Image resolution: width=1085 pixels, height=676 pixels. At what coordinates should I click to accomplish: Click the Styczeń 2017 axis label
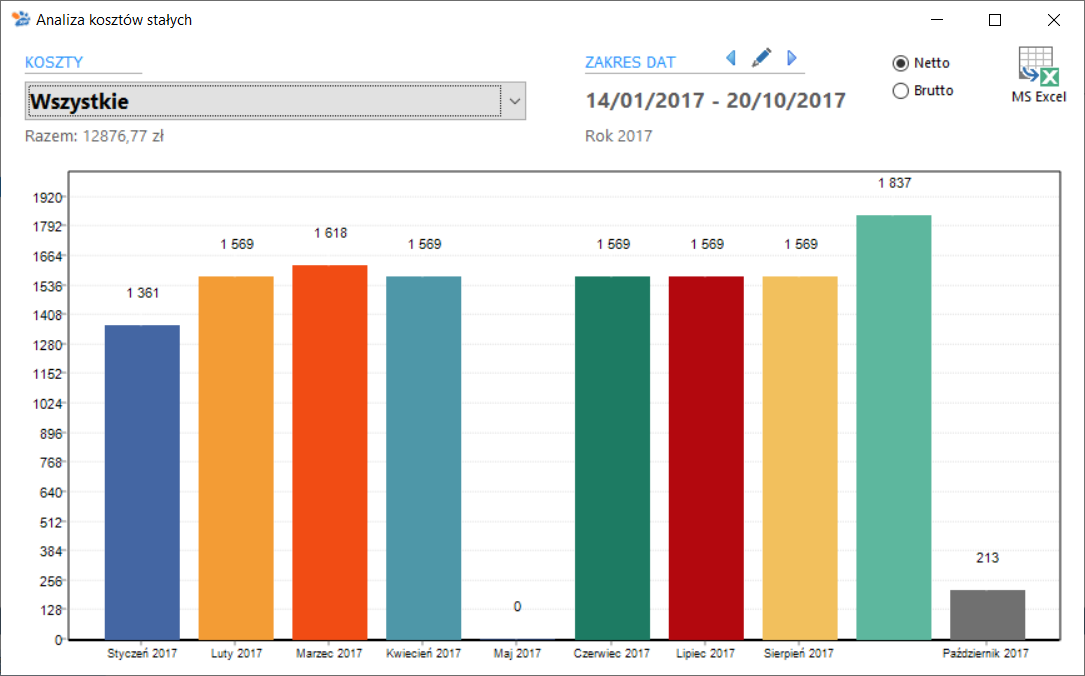[143, 653]
